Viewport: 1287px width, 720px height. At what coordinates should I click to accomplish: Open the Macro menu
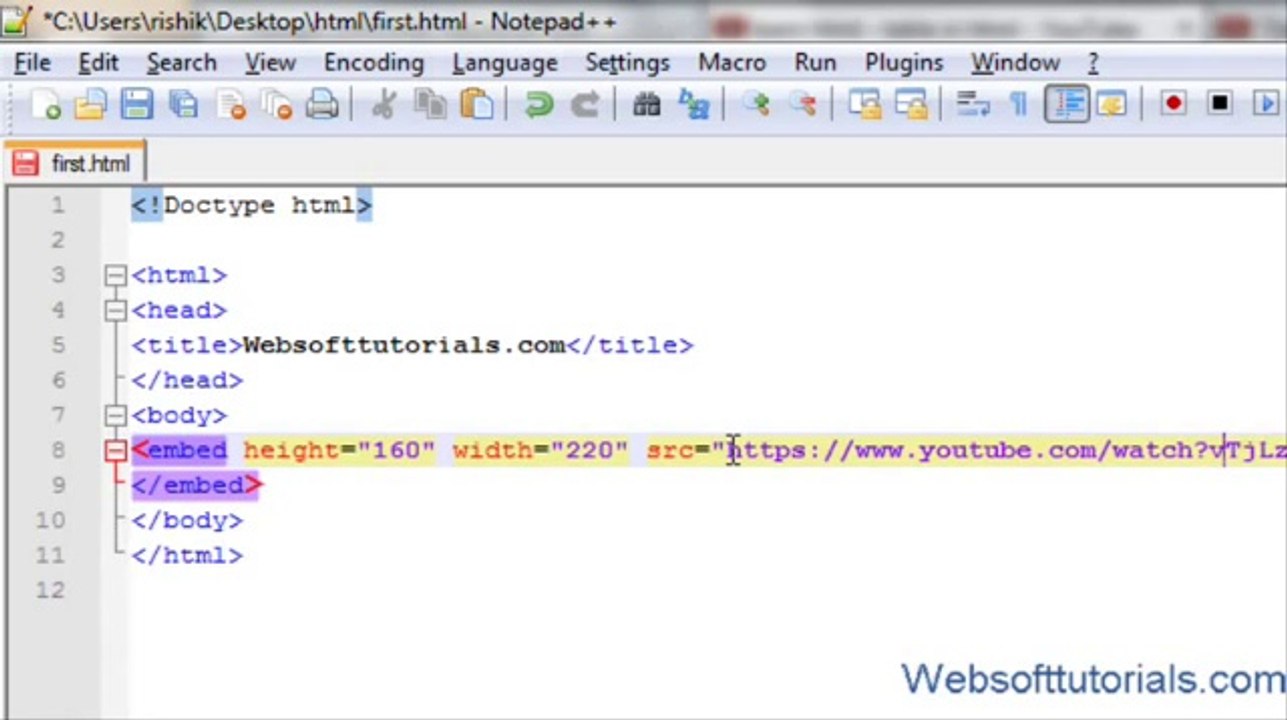732,63
